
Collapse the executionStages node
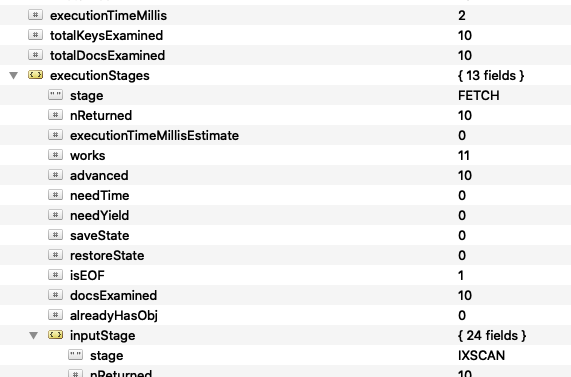pyautogui.click(x=13, y=75)
